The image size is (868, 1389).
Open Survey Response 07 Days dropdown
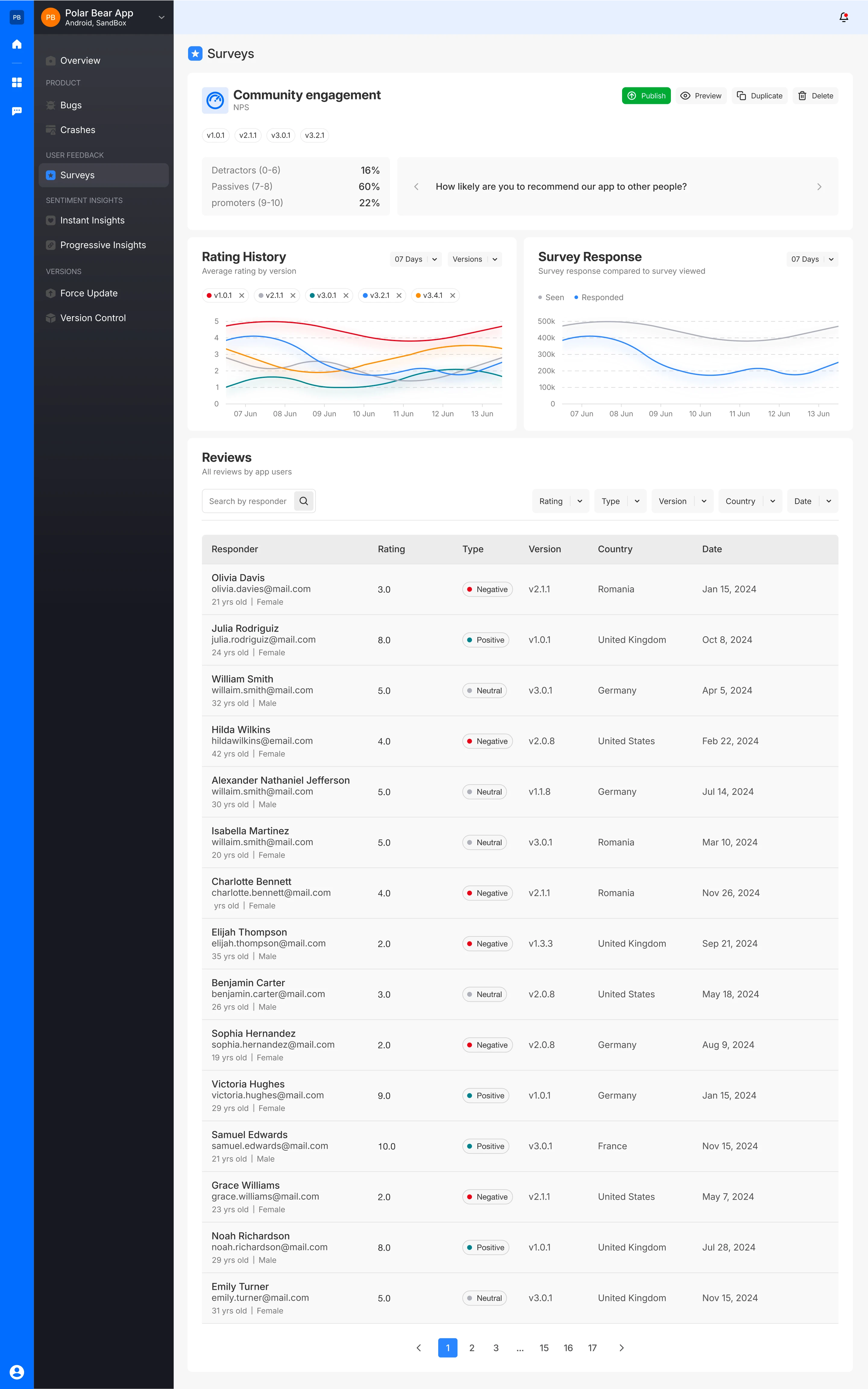click(812, 259)
